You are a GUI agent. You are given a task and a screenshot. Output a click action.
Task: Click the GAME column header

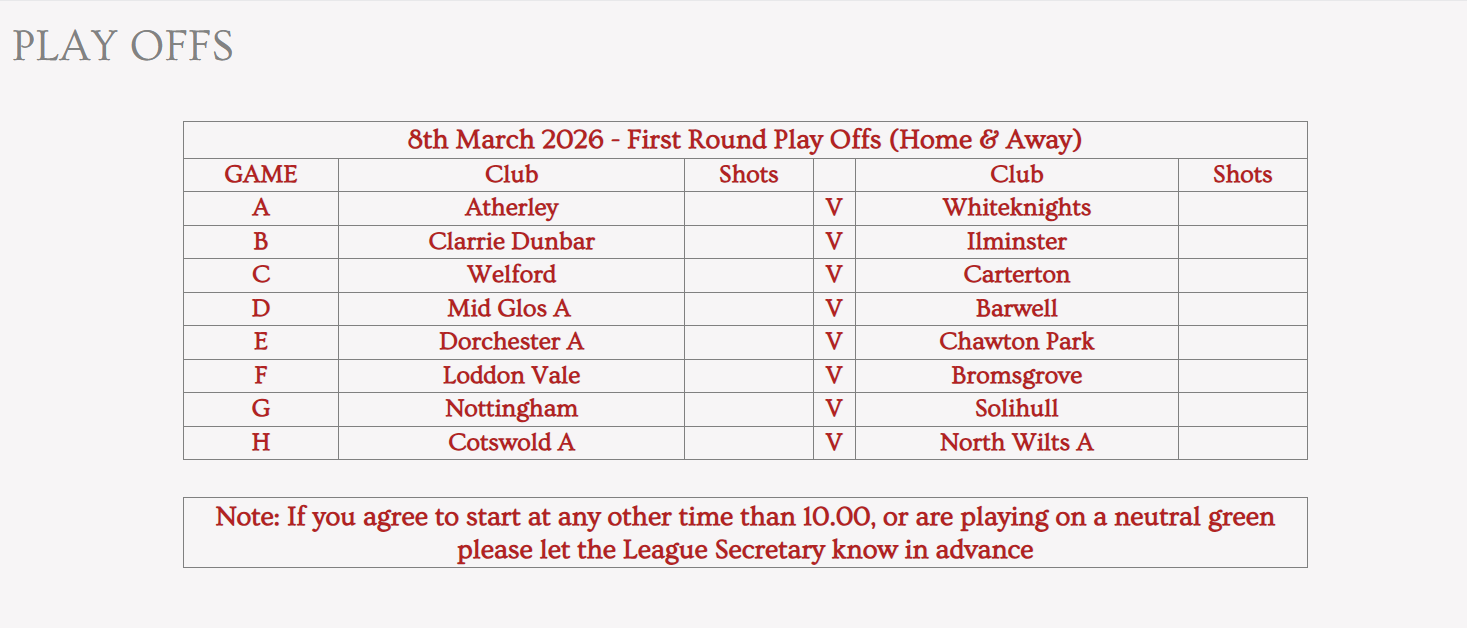[261, 175]
